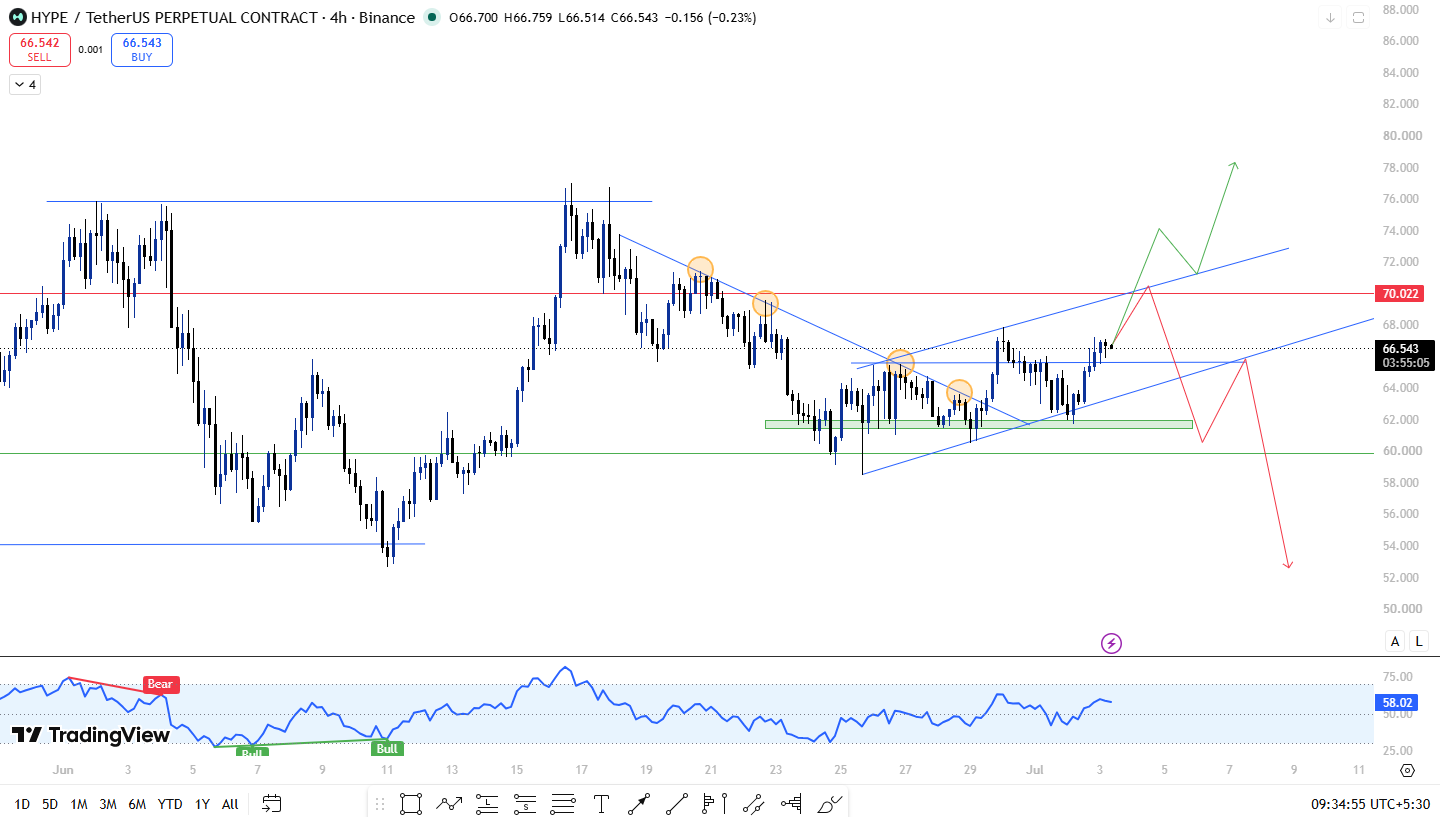
Task: Open timezone menu at 09:34:55 UTC+5:30
Action: (x=1370, y=803)
